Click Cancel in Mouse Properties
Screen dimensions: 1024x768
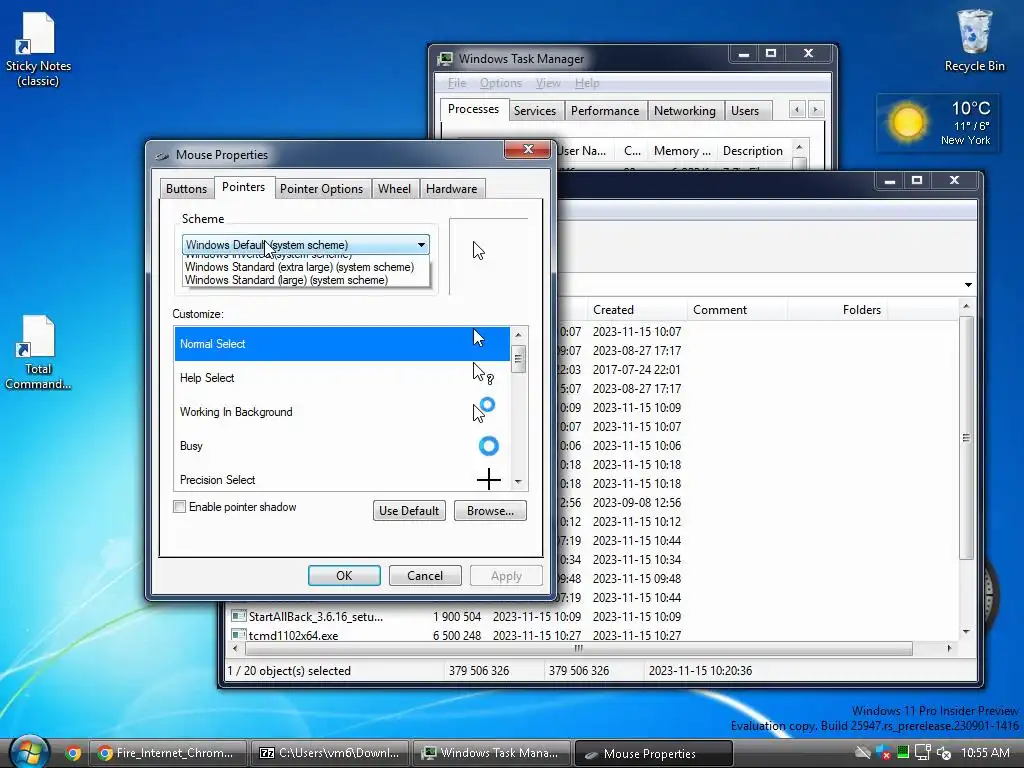425,575
